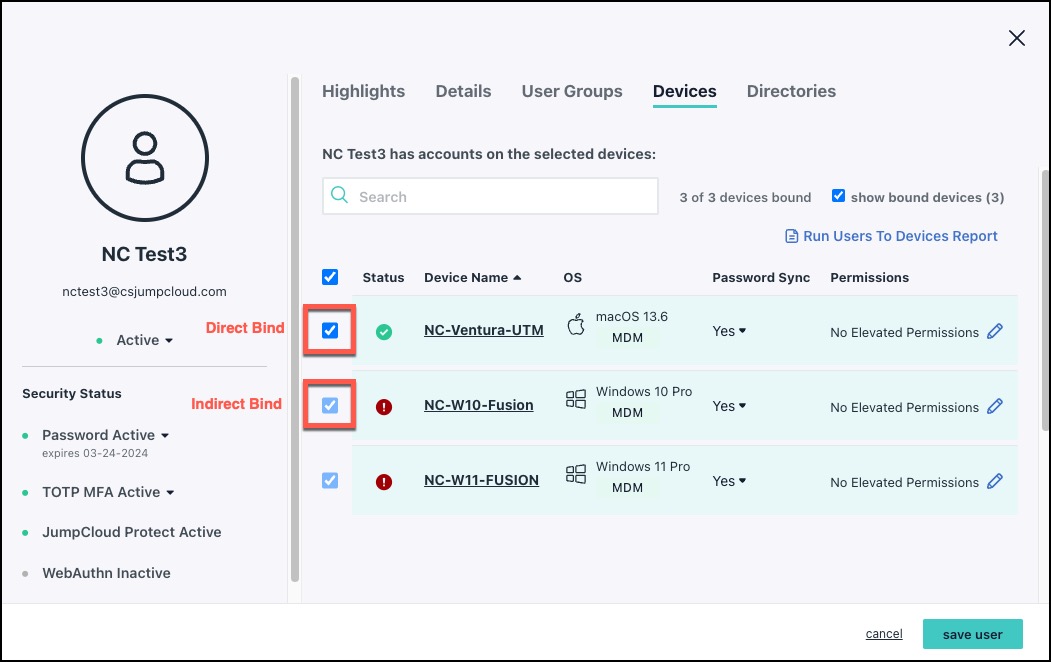Image resolution: width=1051 pixels, height=662 pixels.
Task: Close the user dialog with the X icon
Action: click(x=1016, y=38)
